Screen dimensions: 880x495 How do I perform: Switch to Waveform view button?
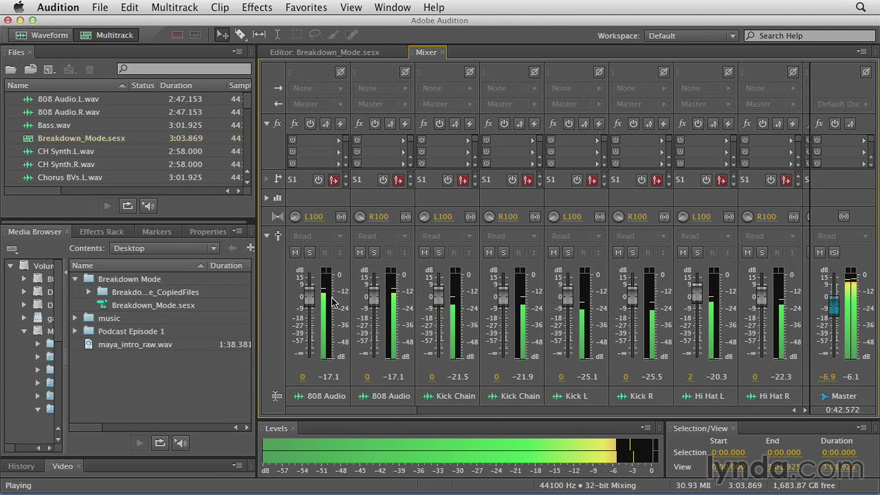pos(42,35)
